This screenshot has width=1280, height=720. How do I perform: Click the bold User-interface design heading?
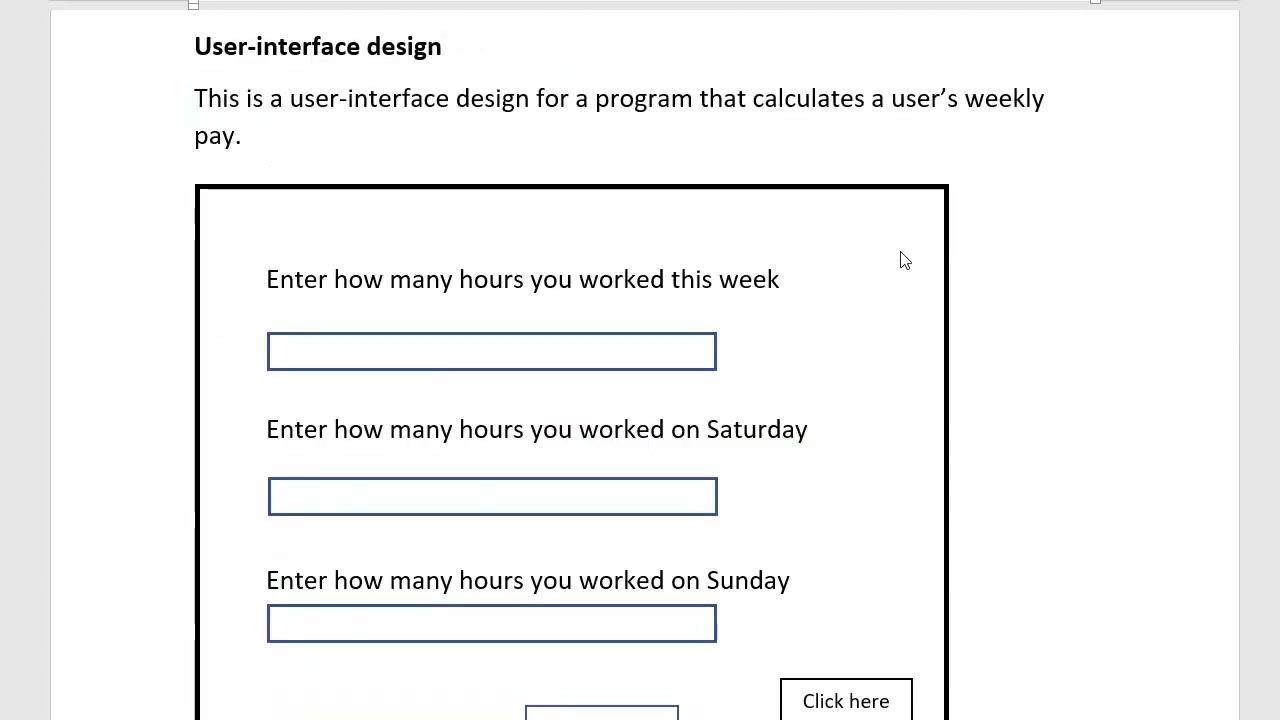317,47
